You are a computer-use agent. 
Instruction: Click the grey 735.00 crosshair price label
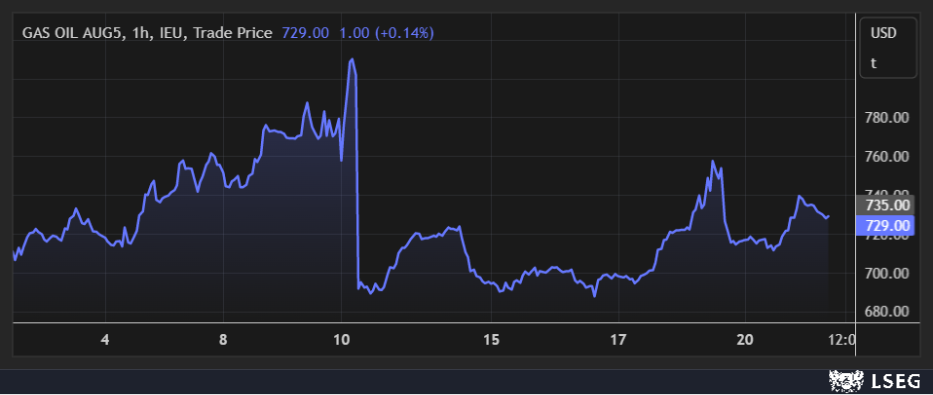tap(885, 205)
